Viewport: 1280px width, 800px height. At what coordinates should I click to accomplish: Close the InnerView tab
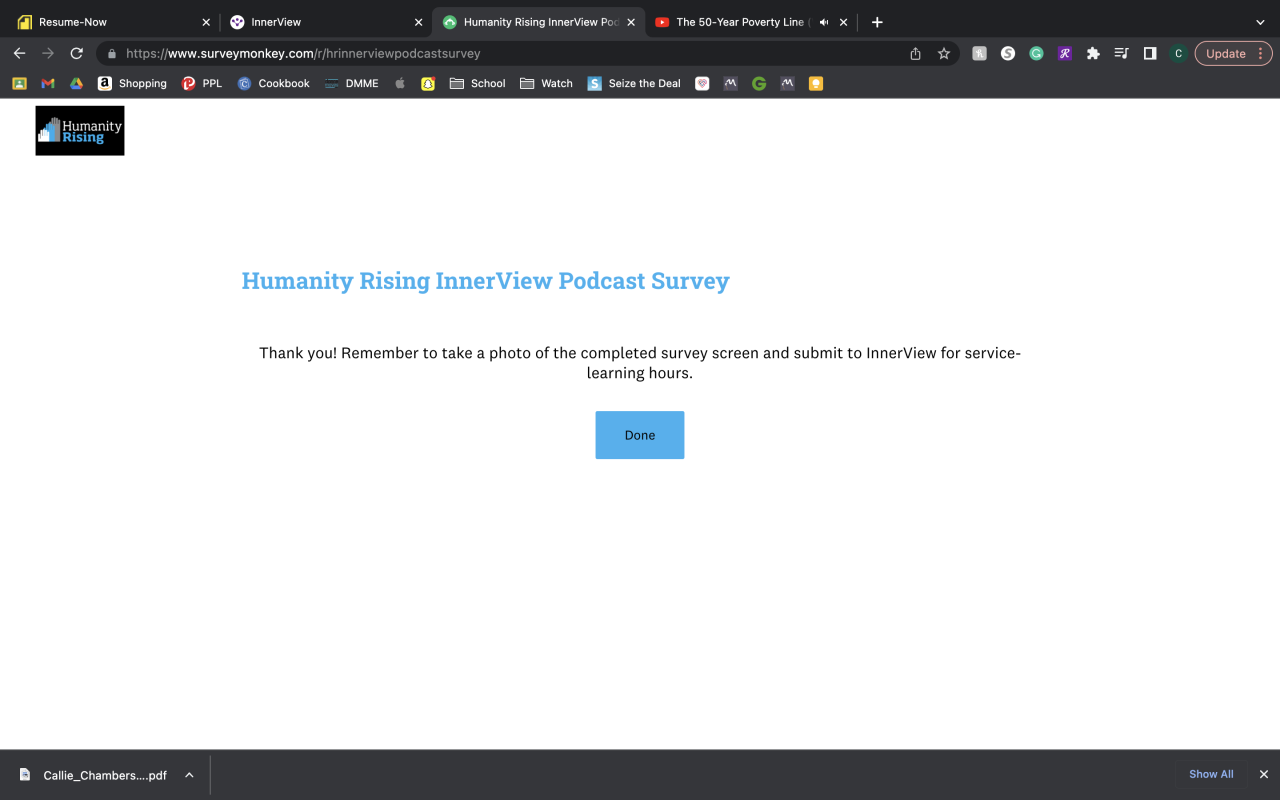418,22
